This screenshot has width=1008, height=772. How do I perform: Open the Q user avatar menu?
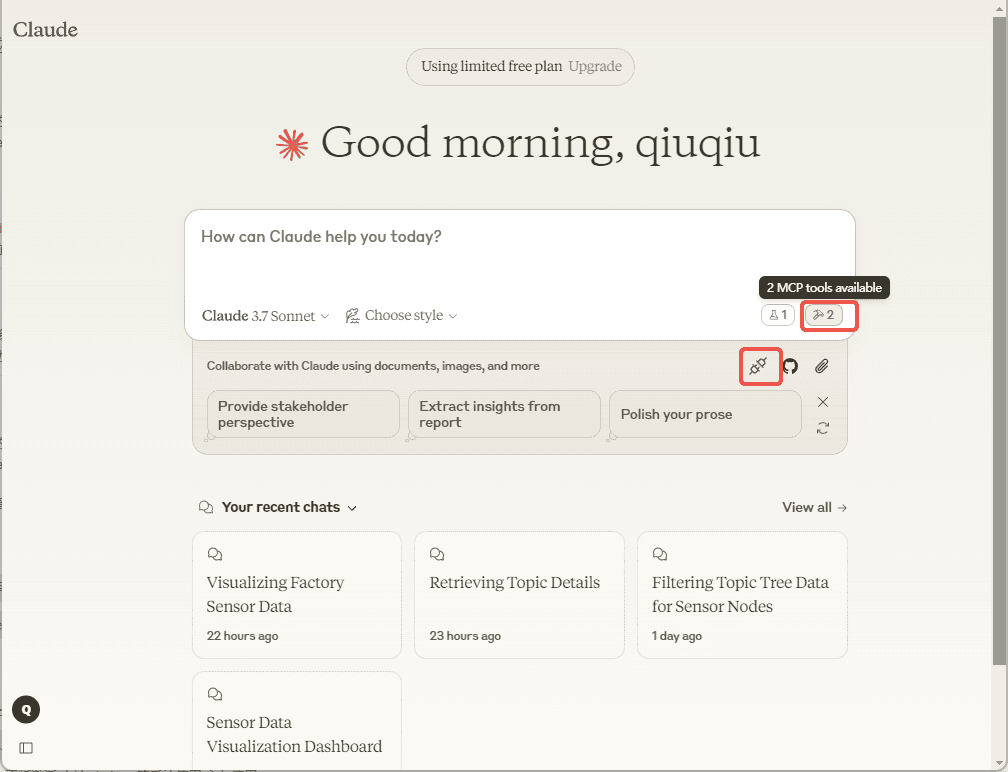click(26, 710)
